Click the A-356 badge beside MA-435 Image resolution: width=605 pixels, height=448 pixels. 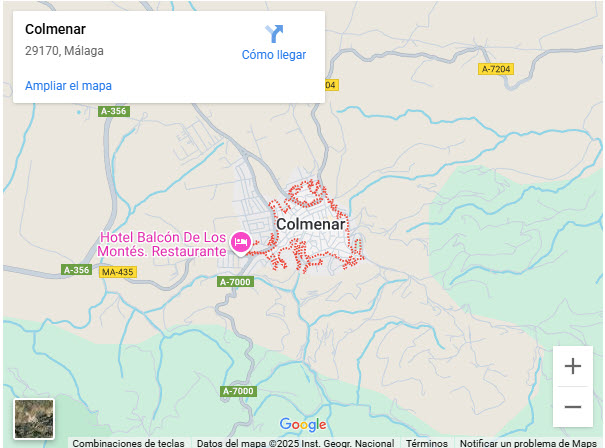(x=76, y=270)
